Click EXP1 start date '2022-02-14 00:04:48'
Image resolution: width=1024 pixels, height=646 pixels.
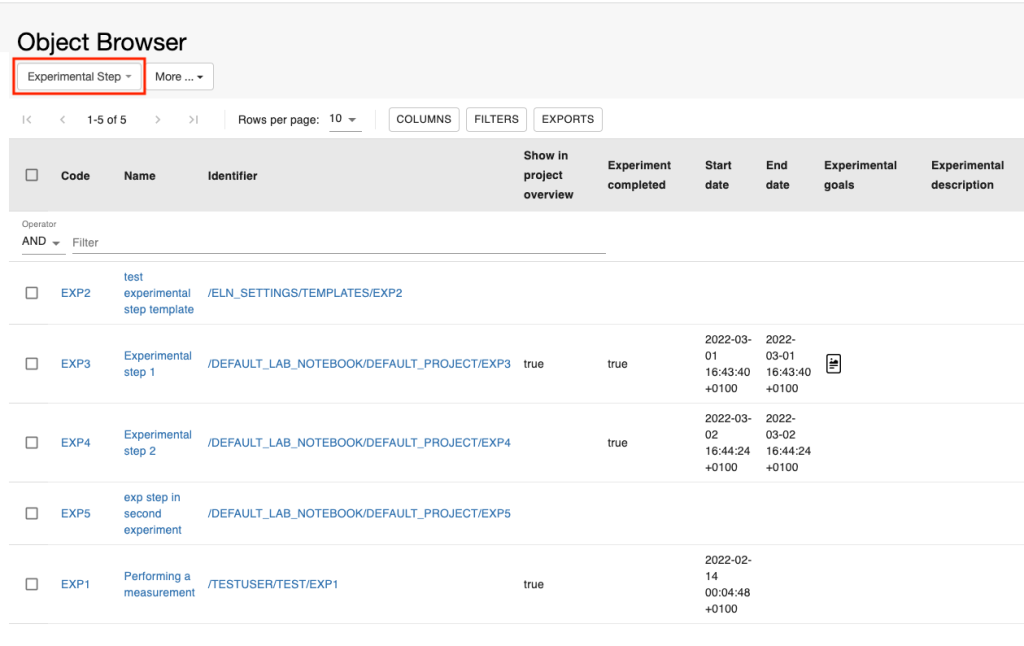pyautogui.click(x=728, y=584)
